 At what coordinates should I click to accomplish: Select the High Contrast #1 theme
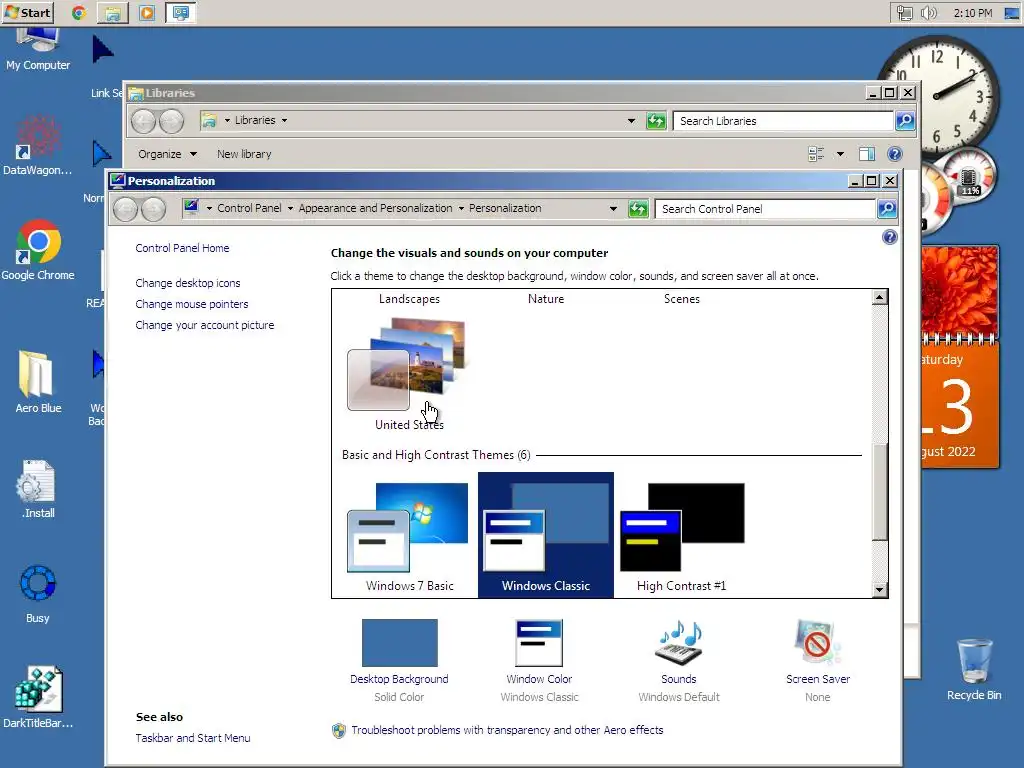[x=682, y=536]
